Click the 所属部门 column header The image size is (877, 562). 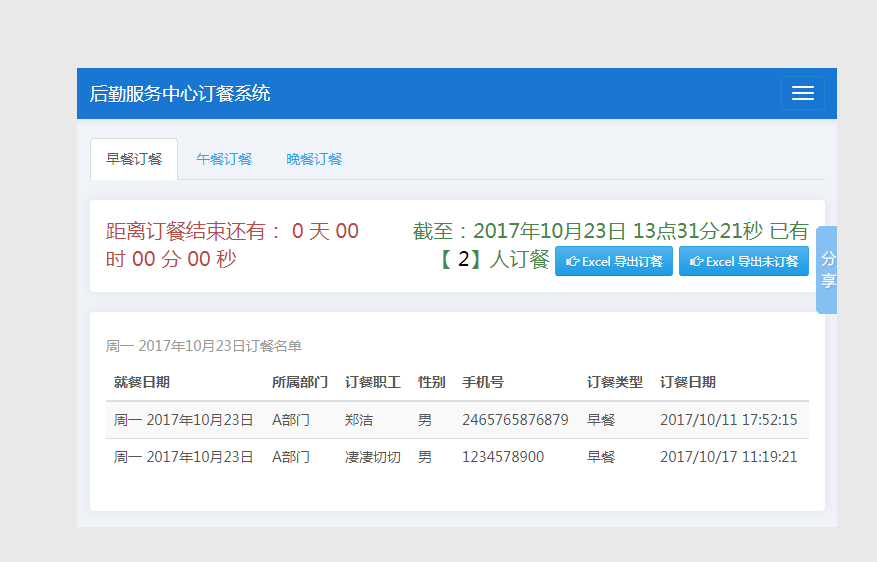tap(299, 382)
